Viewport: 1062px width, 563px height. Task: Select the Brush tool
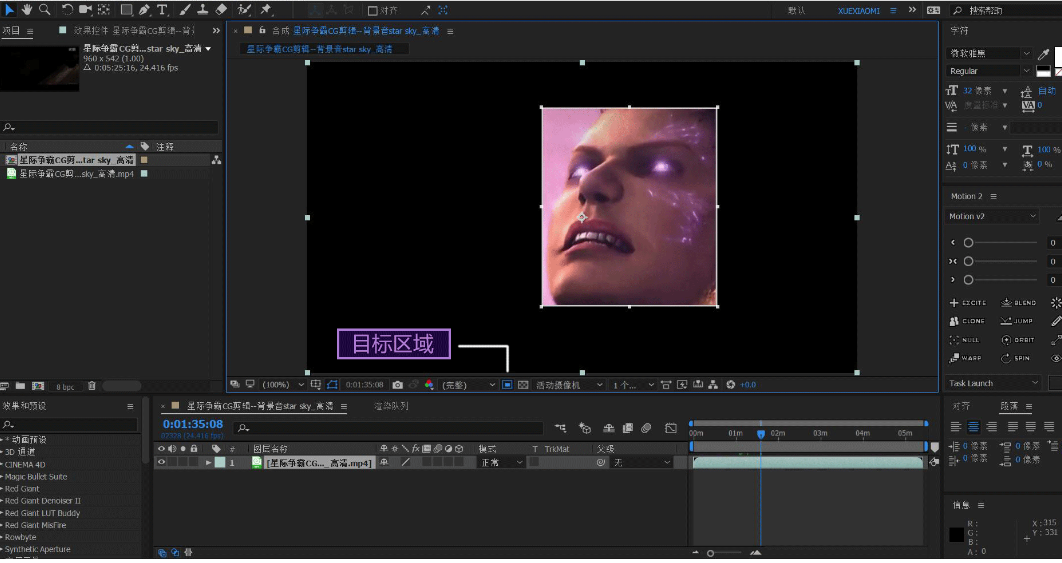point(185,9)
